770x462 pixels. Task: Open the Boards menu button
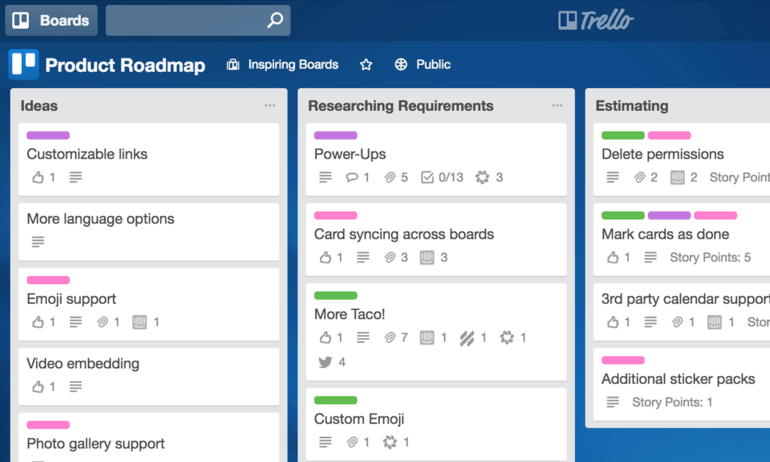pos(51,21)
